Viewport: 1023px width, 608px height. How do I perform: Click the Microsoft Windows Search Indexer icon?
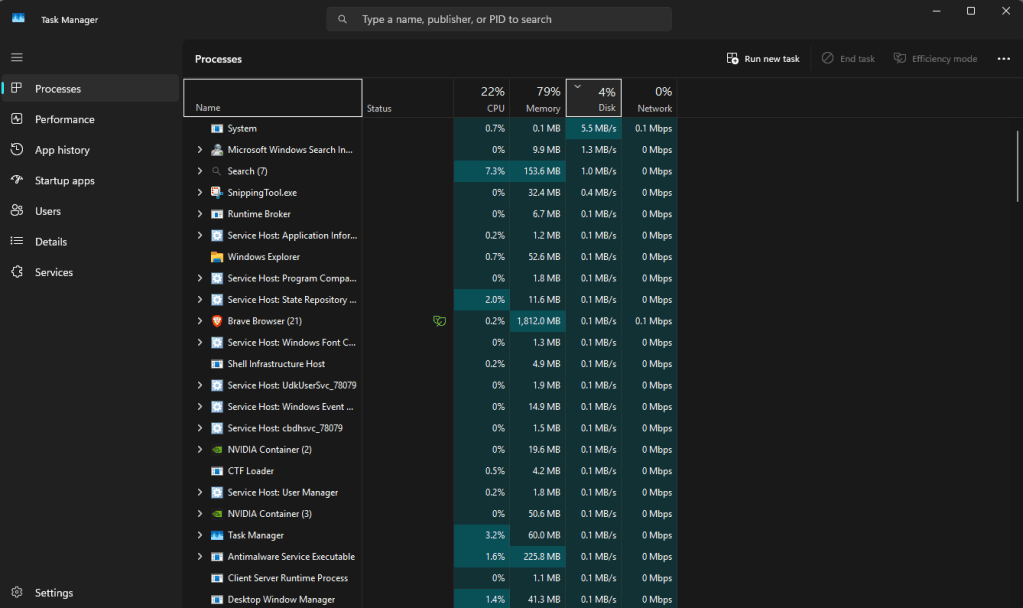pyautogui.click(x=217, y=150)
